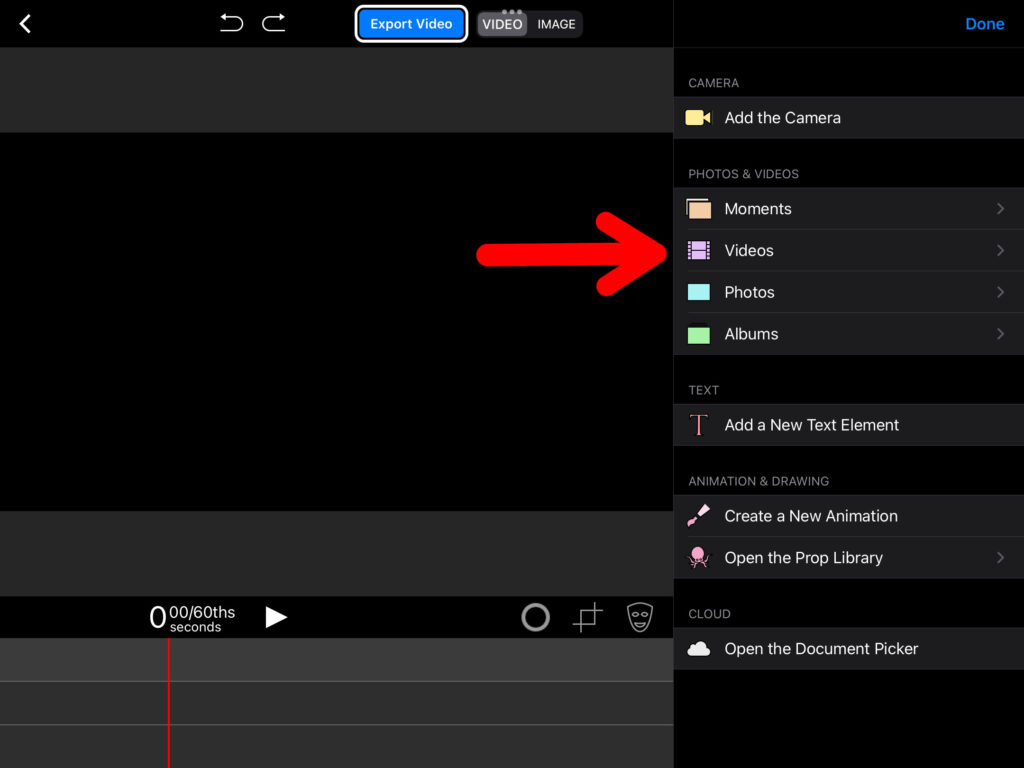Switch to VIDEO mode

click(x=502, y=24)
